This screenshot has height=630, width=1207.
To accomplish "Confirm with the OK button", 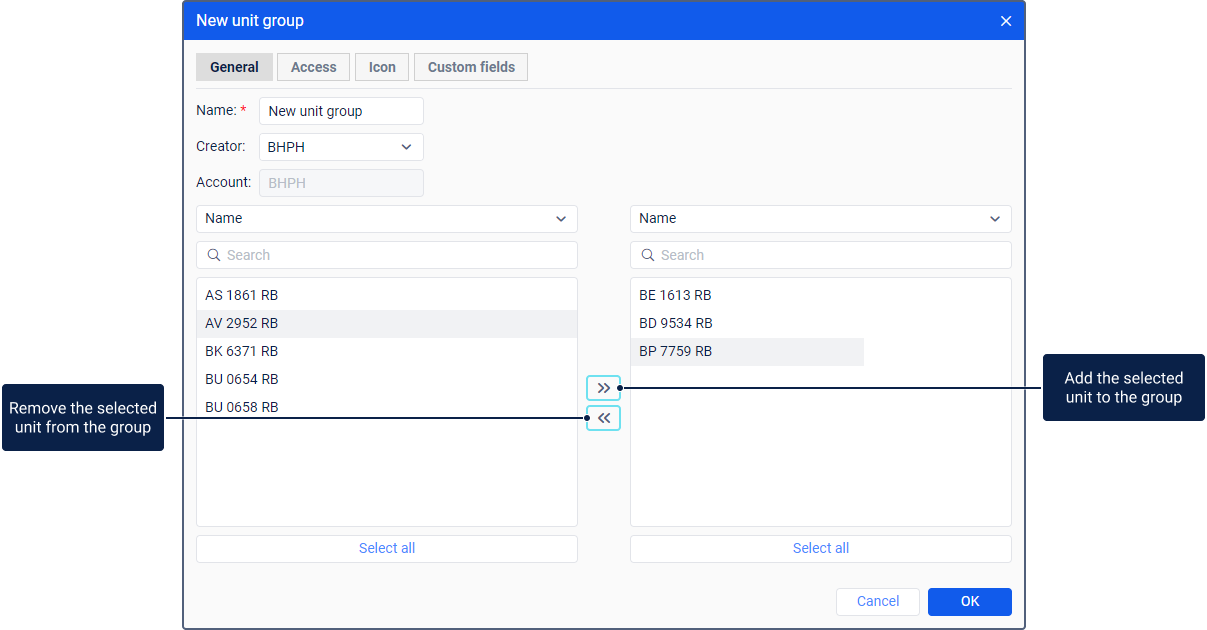I will [970, 602].
